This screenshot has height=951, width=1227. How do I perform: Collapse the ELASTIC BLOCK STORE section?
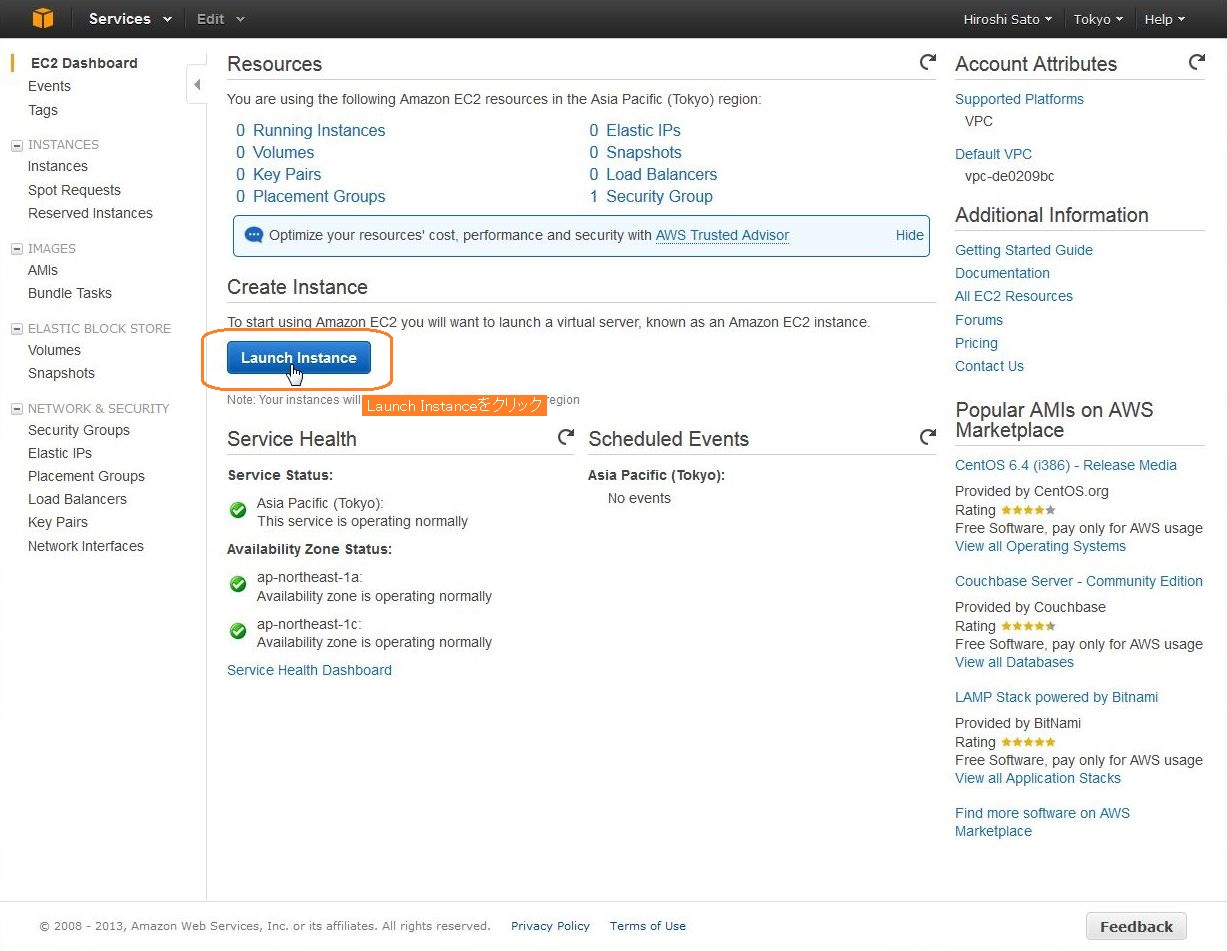click(17, 329)
